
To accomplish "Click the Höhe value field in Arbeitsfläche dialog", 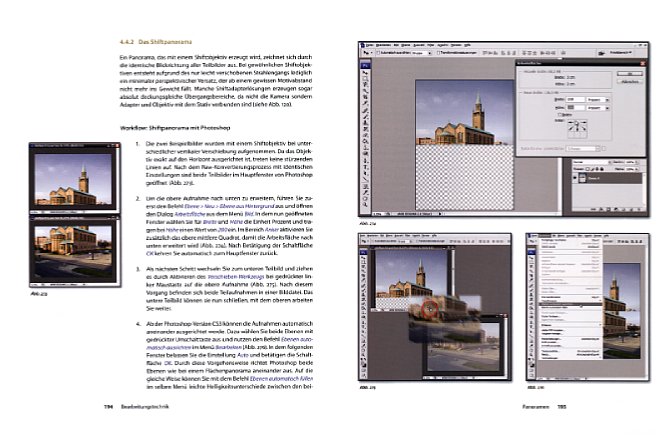I will 576,108.
